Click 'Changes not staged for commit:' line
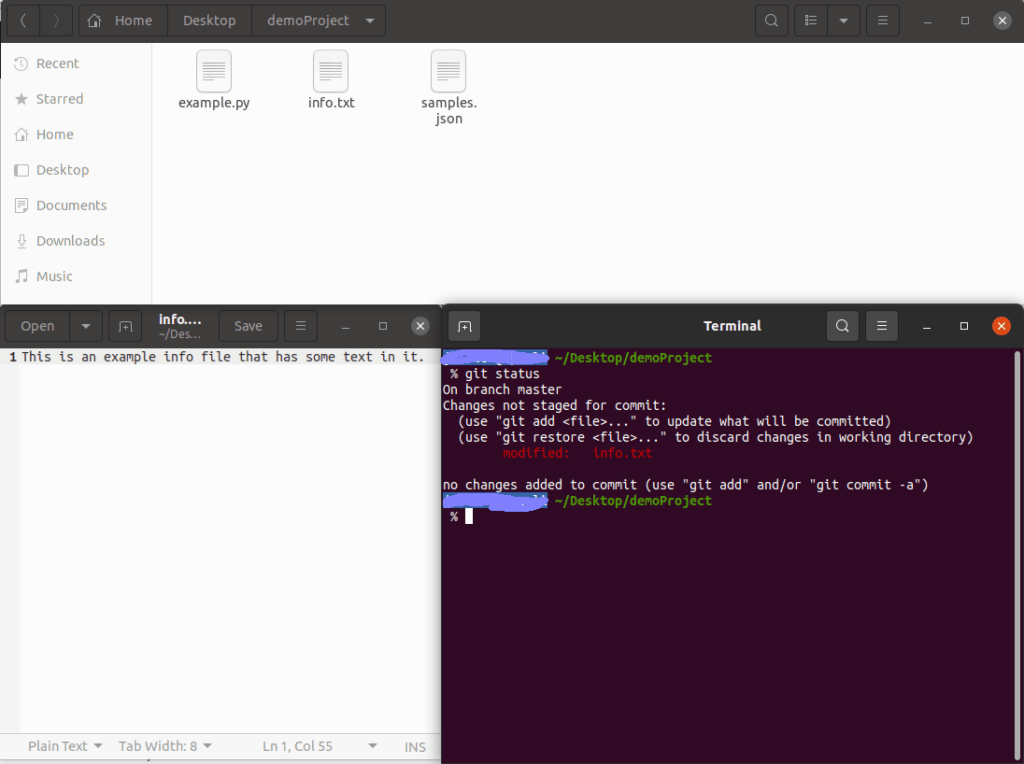Viewport: 1024px width, 764px height. 554,405
